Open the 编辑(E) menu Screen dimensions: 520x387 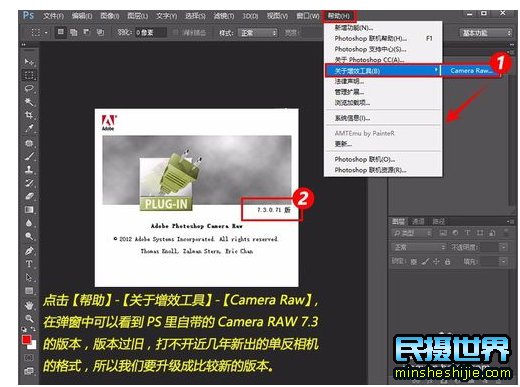[x=82, y=16]
